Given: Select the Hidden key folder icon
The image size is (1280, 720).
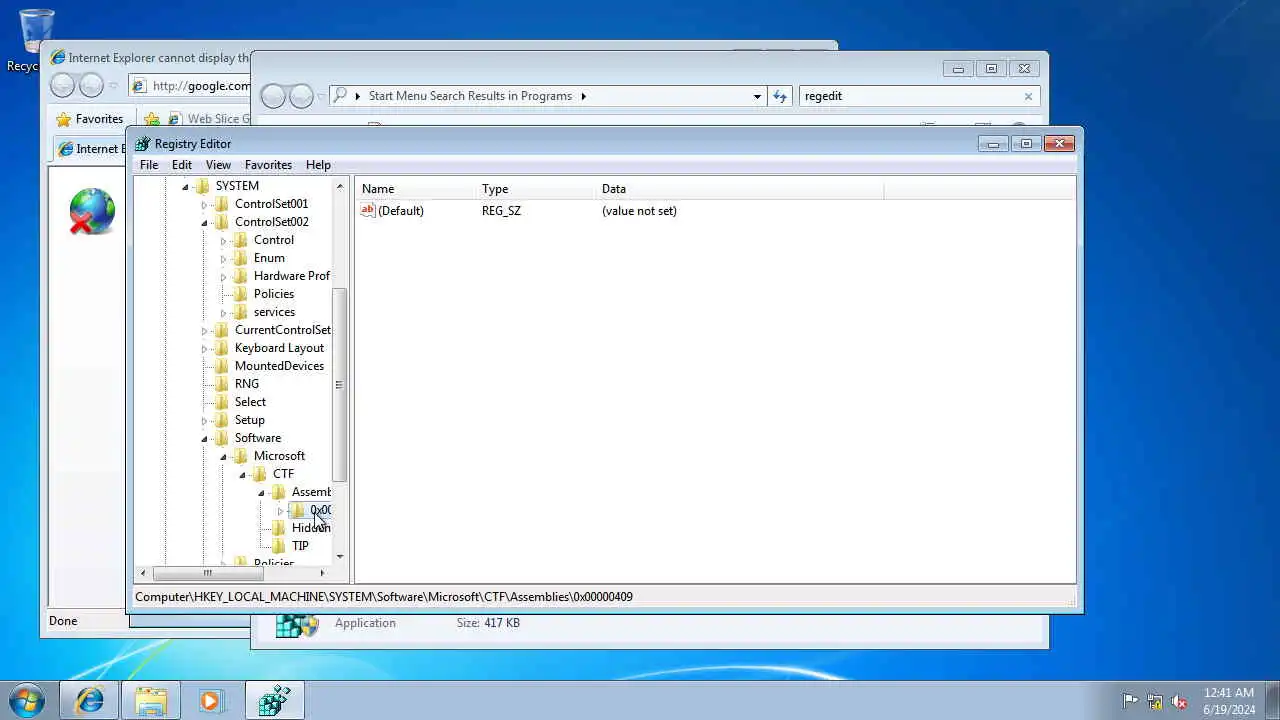Looking at the screenshot, I should pyautogui.click(x=278, y=528).
